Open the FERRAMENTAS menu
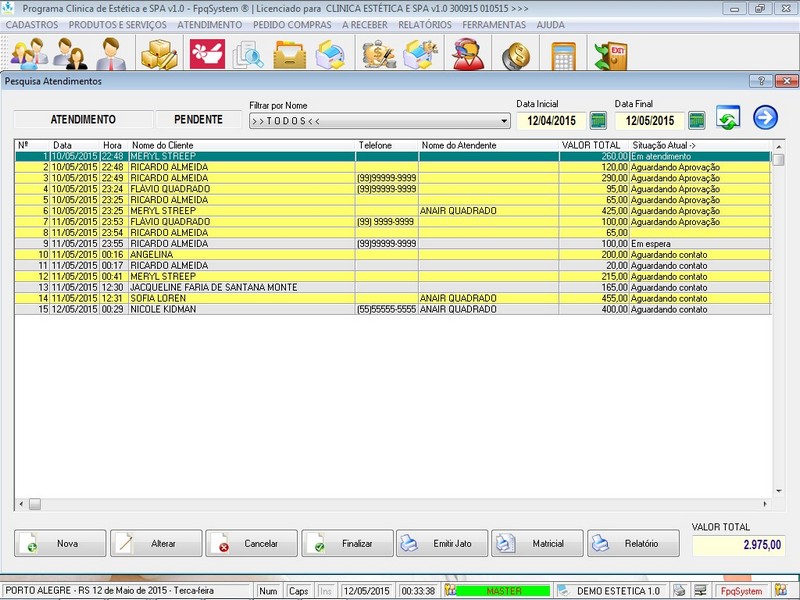Viewport: 800px width, 600px height. [x=494, y=24]
